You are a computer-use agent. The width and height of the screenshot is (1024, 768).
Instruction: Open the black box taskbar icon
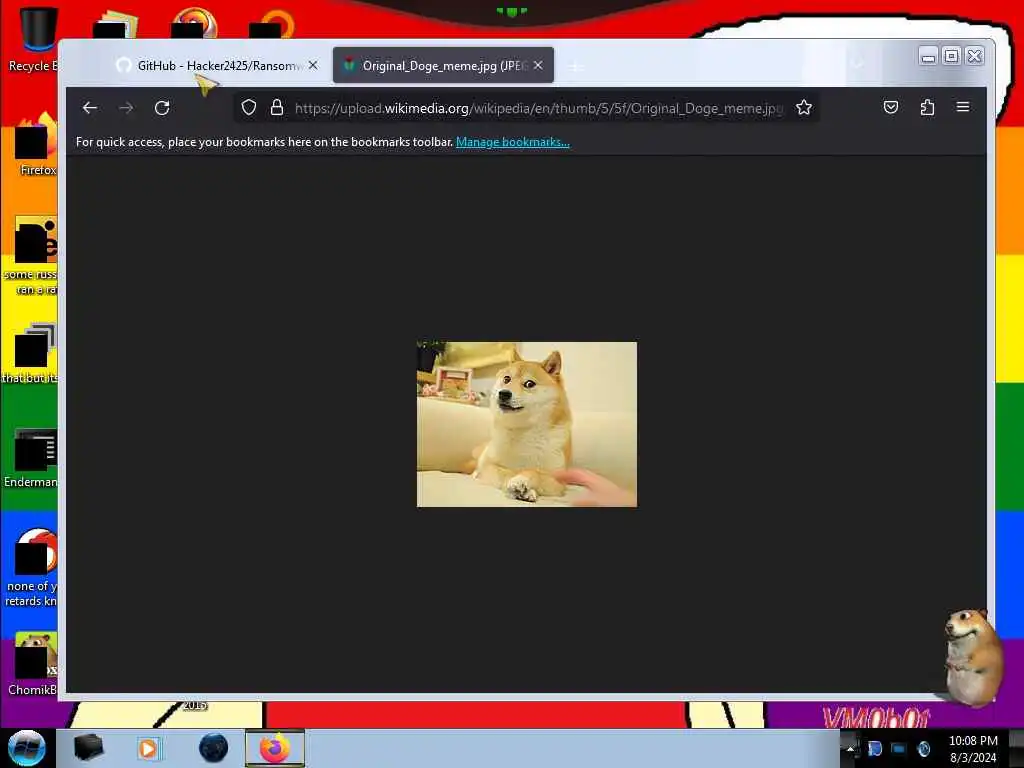click(88, 748)
